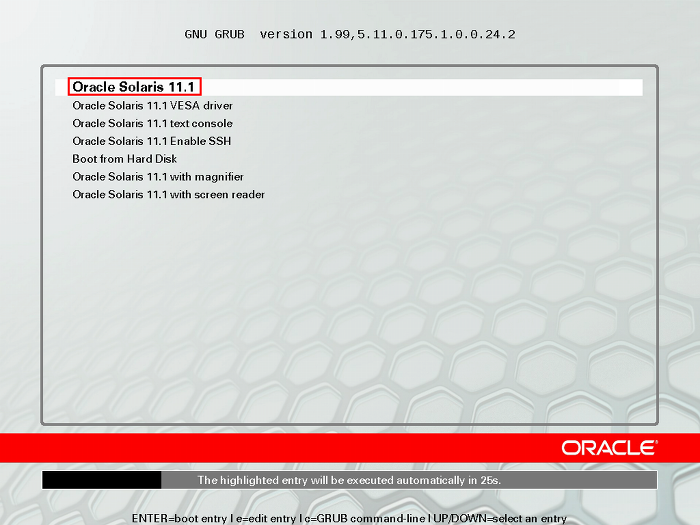This screenshot has width=700, height=525.
Task: Choose Oracle Solaris 11.1 VESA driver entry
Action: (153, 106)
